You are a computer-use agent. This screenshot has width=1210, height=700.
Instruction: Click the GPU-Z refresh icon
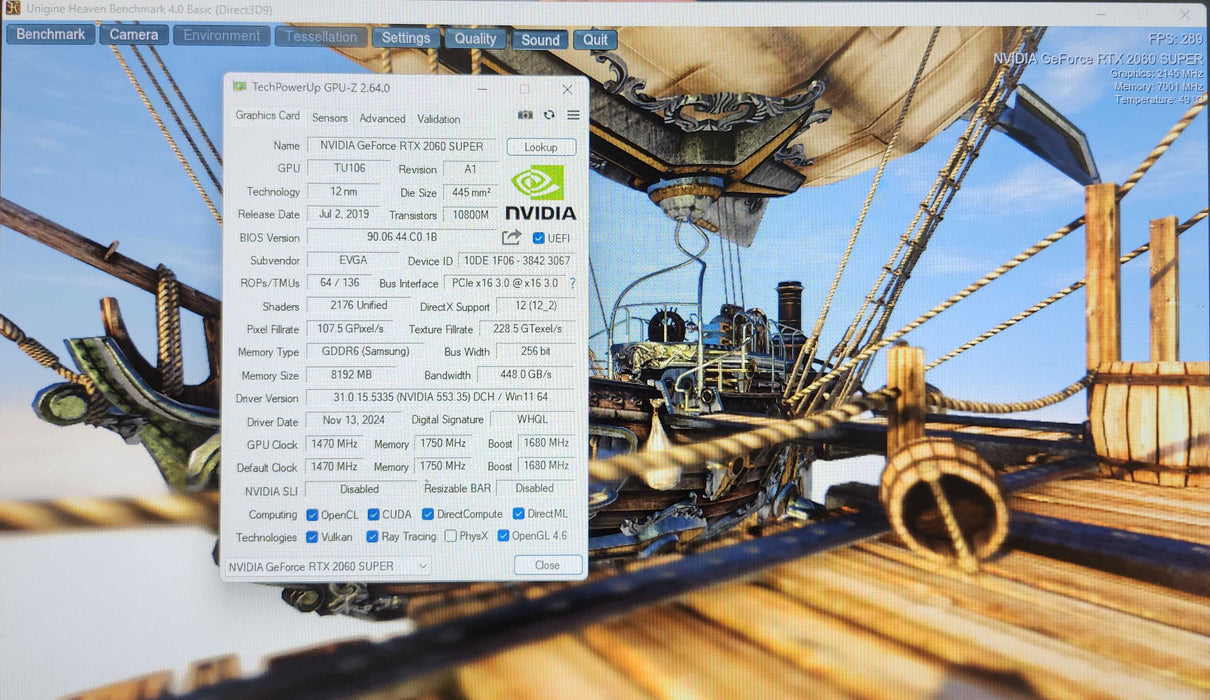(549, 115)
